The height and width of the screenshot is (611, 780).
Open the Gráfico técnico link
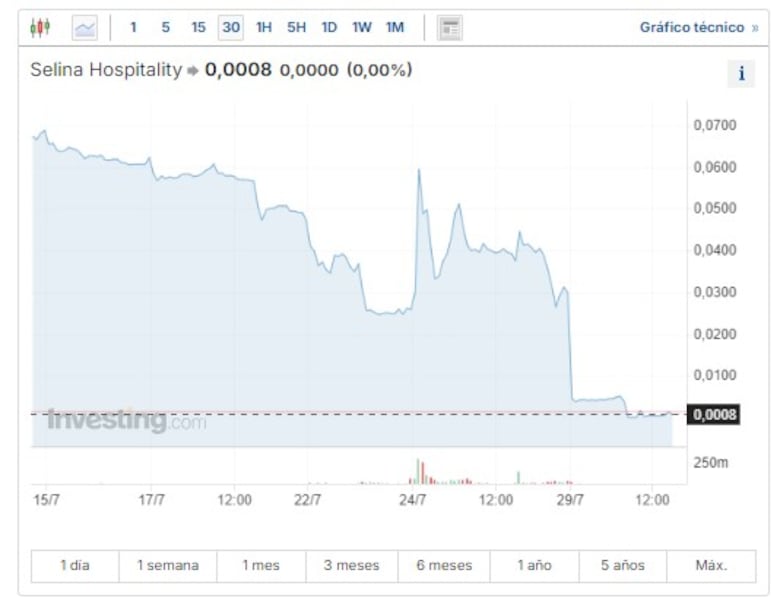click(698, 28)
